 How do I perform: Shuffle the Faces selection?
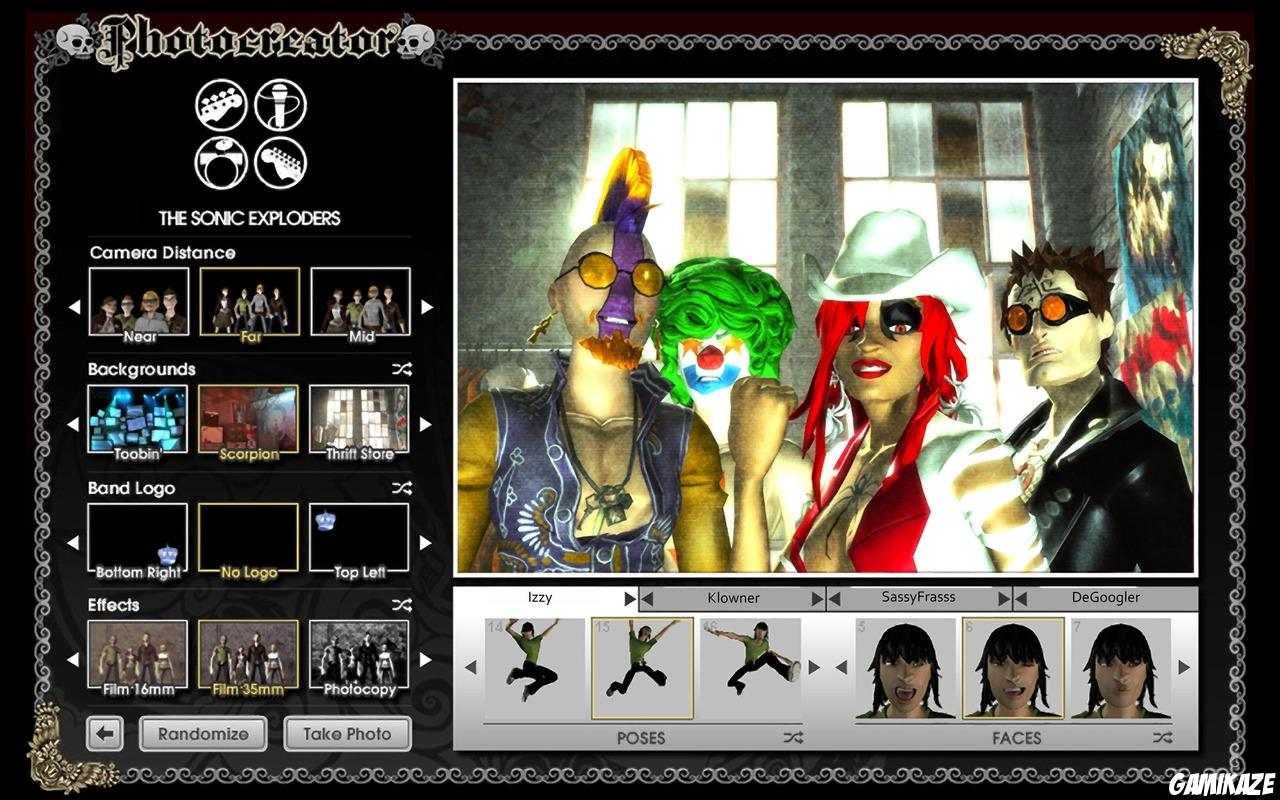click(x=1162, y=738)
